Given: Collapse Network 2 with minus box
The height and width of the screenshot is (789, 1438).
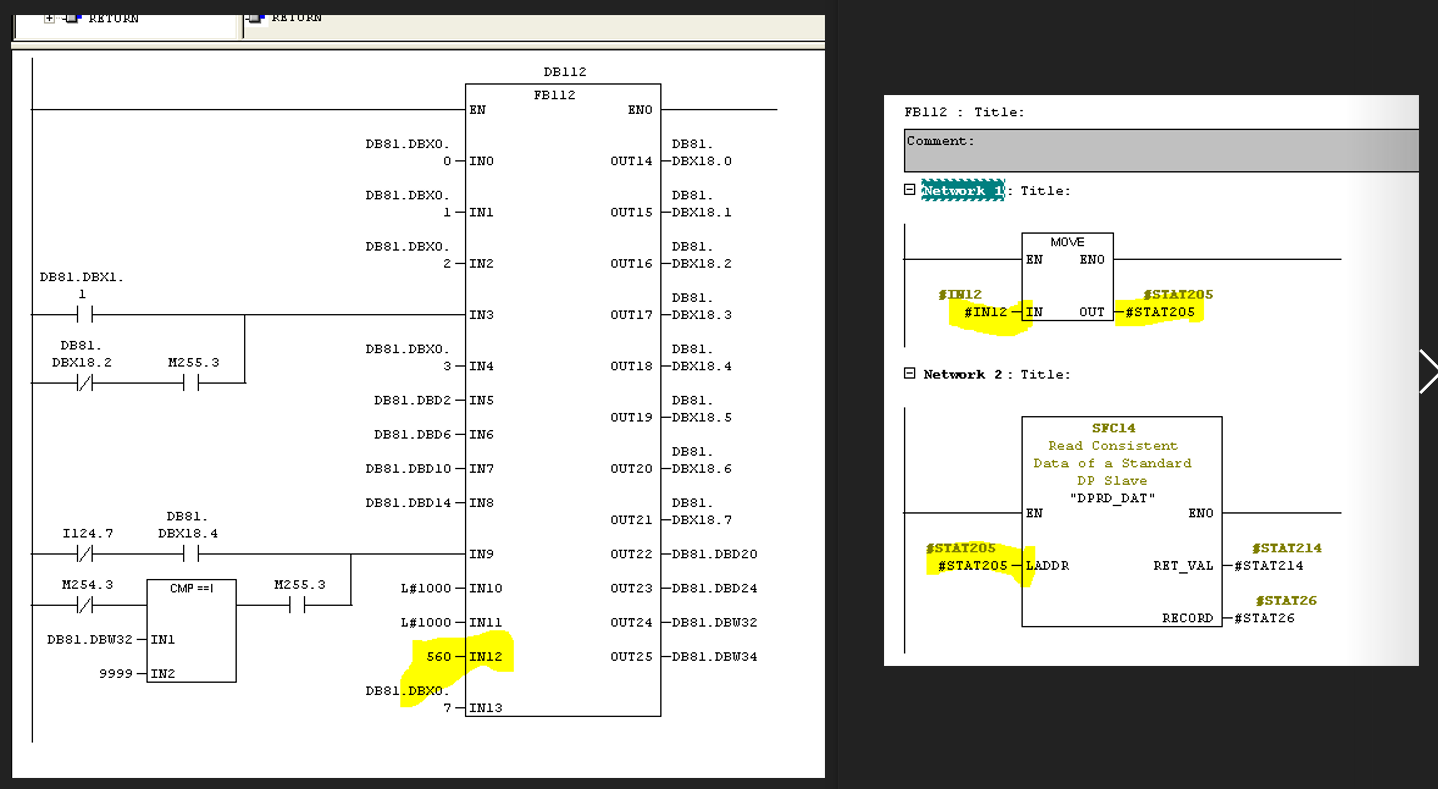Looking at the screenshot, I should click(x=910, y=373).
